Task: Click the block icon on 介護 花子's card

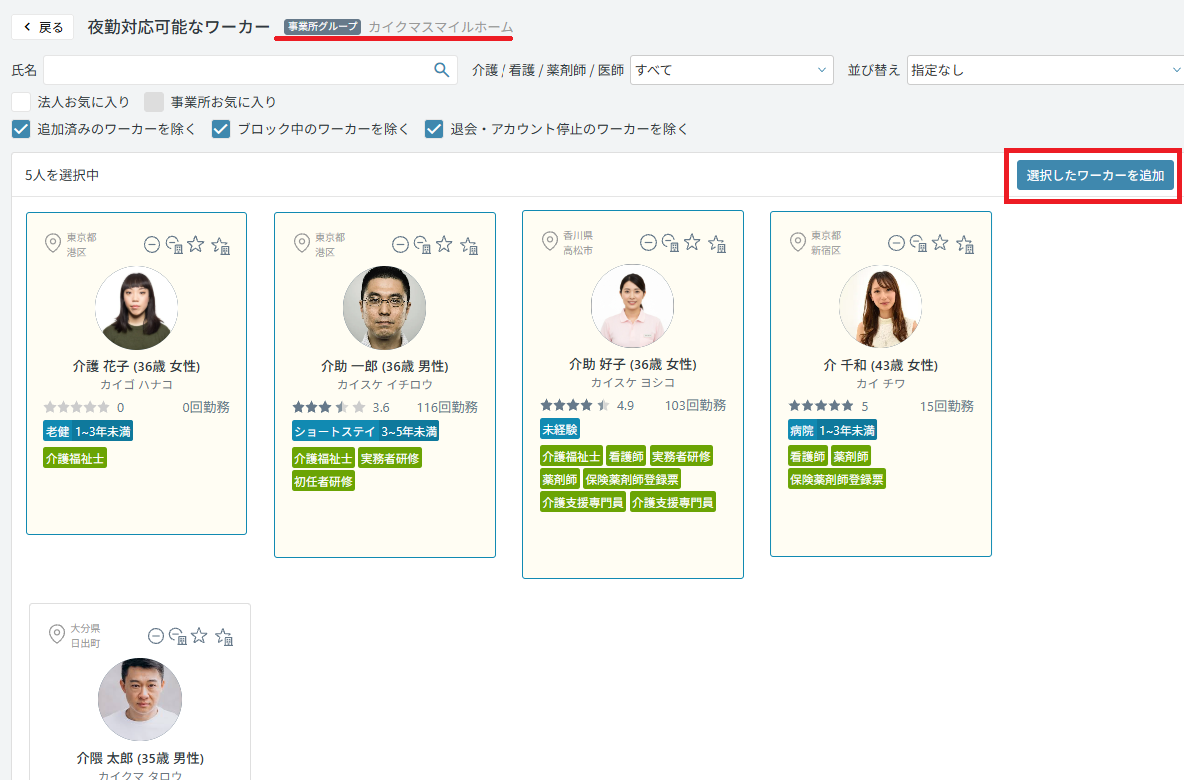Action: [x=152, y=245]
